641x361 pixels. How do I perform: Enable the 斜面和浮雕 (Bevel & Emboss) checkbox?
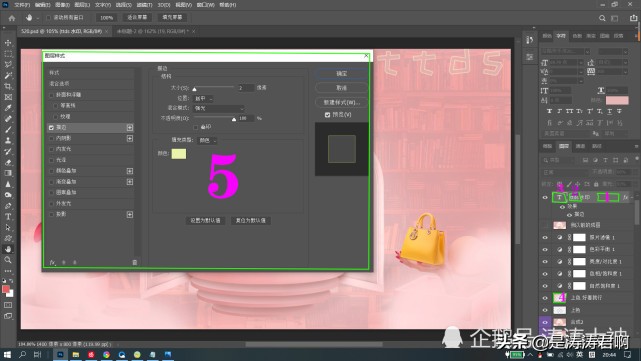tap(52, 95)
